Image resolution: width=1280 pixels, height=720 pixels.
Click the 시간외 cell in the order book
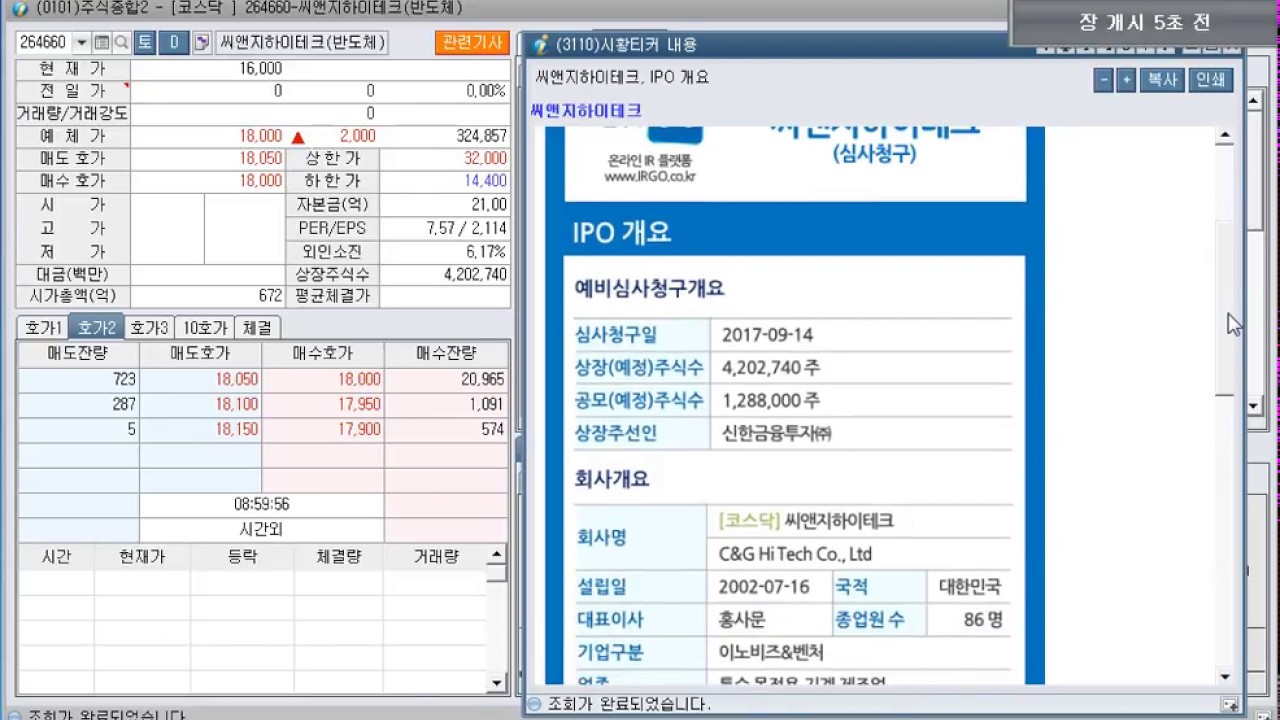coord(261,529)
